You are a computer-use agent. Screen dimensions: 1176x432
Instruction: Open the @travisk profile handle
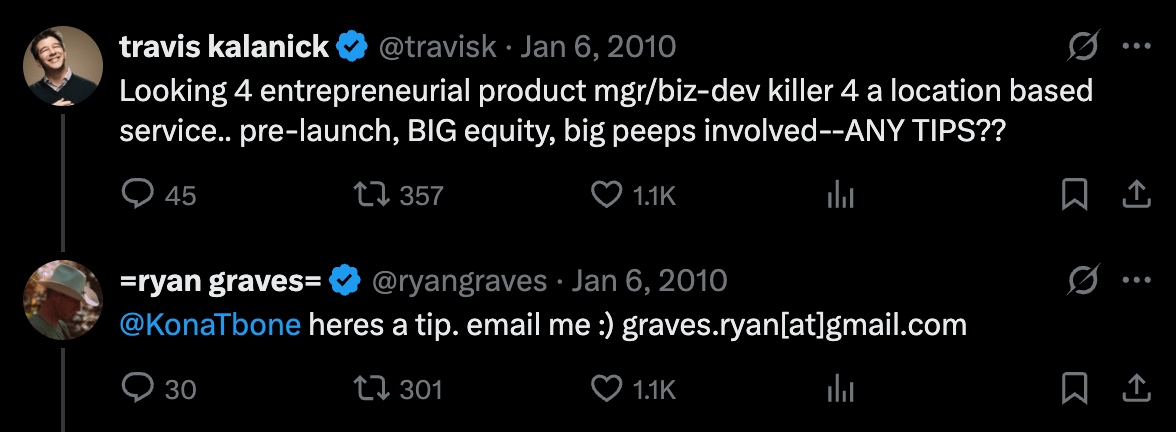click(x=438, y=47)
